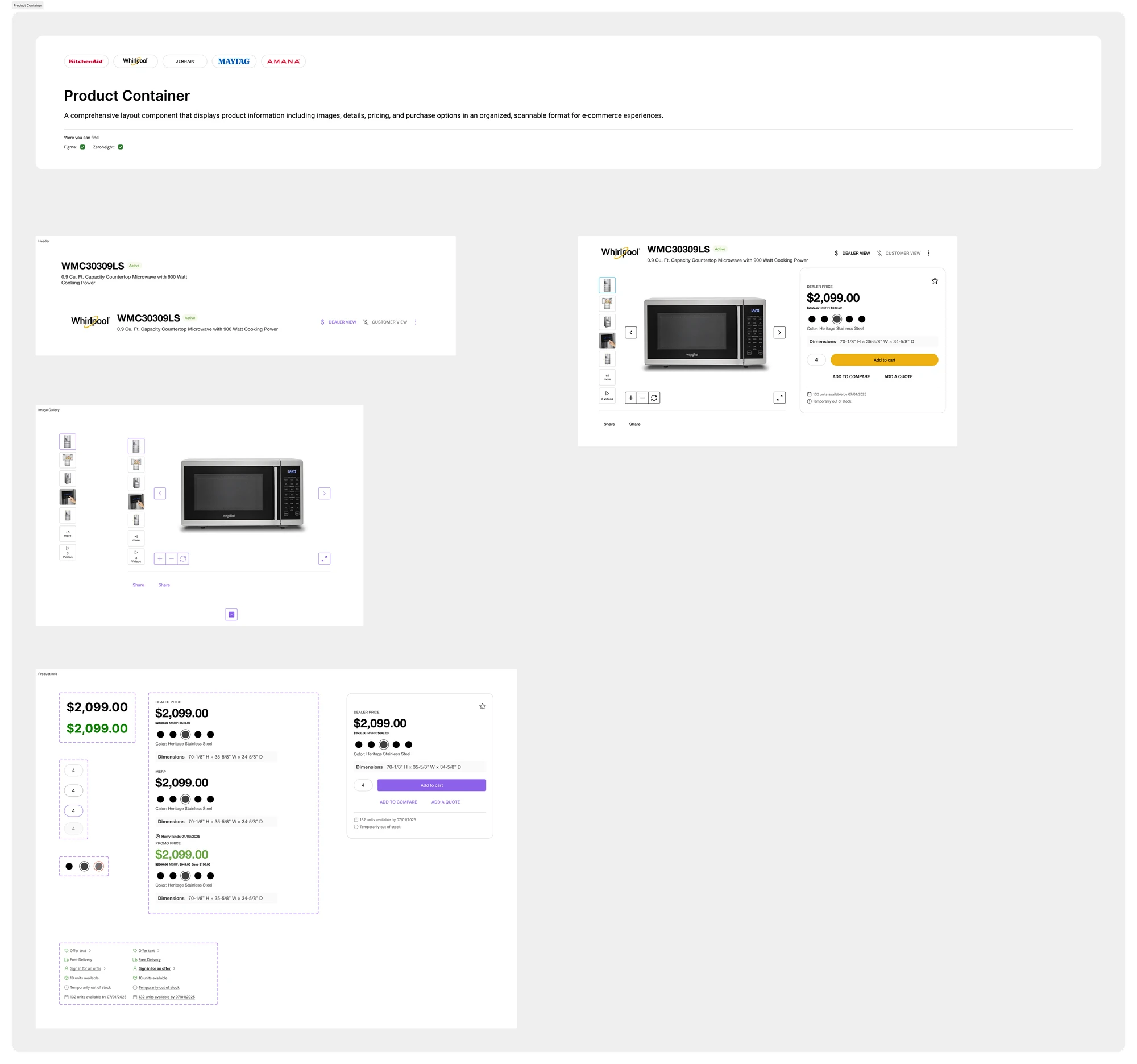This screenshot has height=1064, width=1137.
Task: Switch to Customer View above yellow cart card
Action: (x=899, y=253)
